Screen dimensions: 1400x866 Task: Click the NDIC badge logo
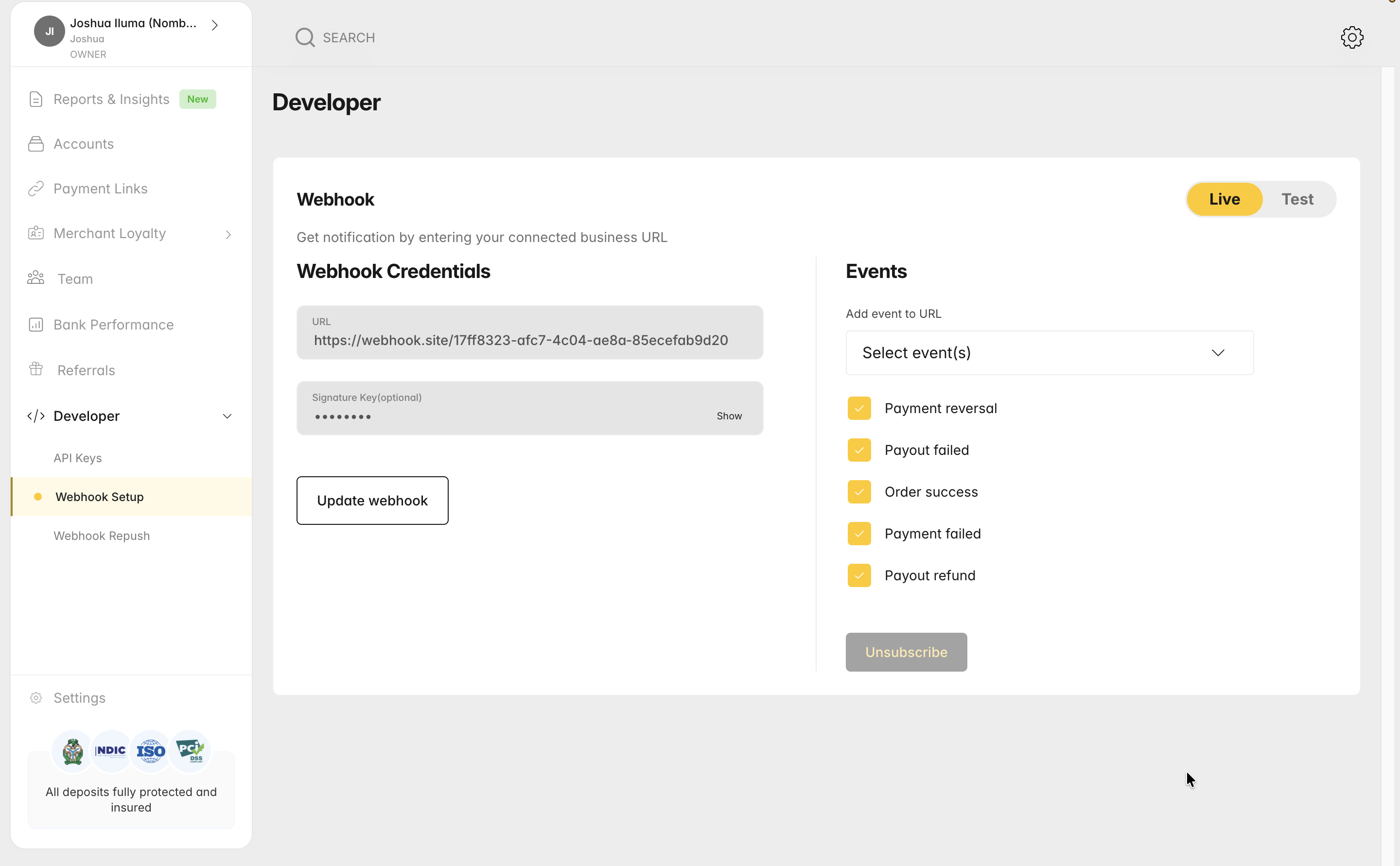point(110,751)
